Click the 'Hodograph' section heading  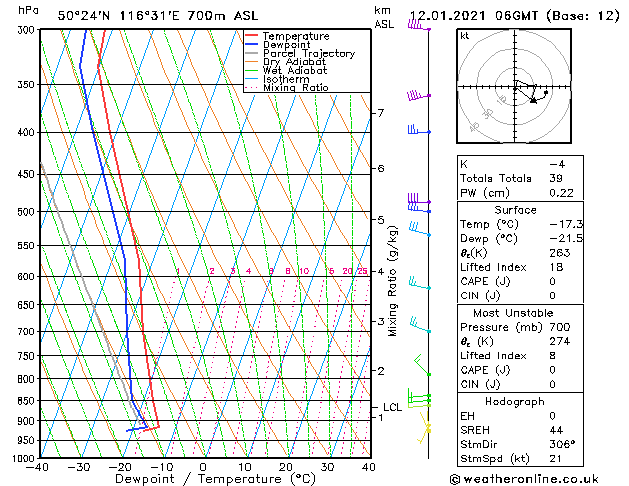515,401
